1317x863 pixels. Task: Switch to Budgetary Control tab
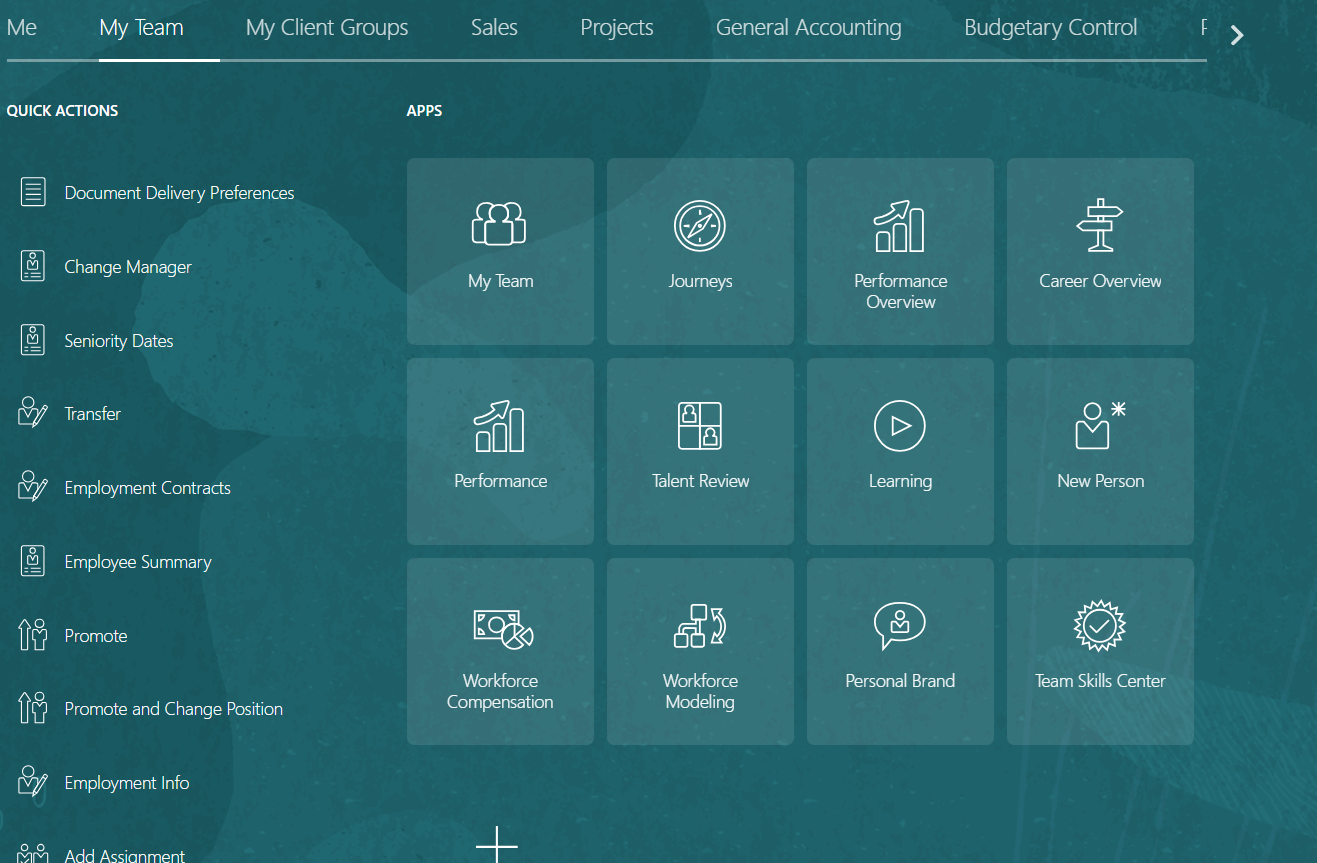point(1051,28)
